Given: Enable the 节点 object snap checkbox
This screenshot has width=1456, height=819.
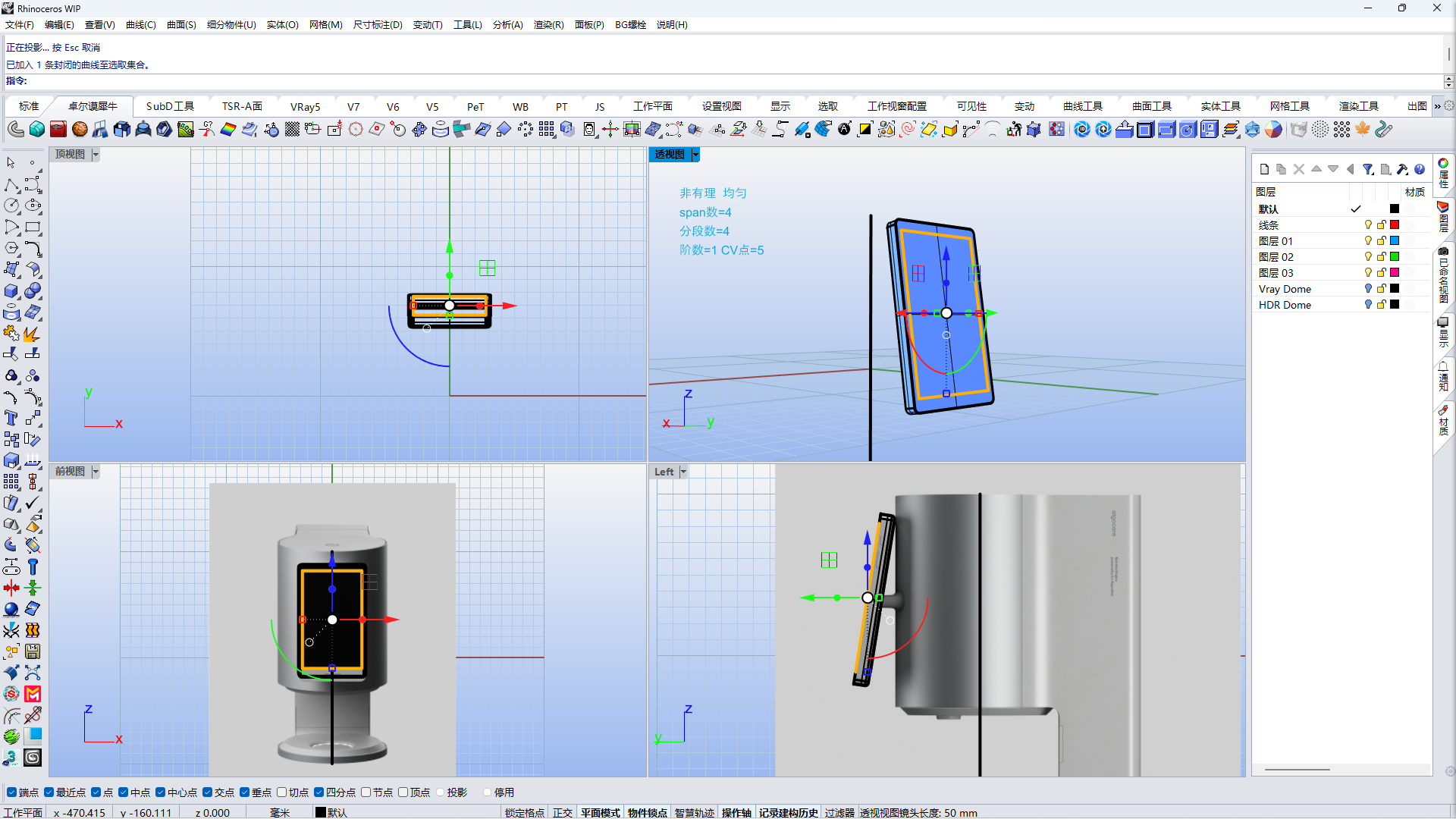Looking at the screenshot, I should click(x=366, y=792).
